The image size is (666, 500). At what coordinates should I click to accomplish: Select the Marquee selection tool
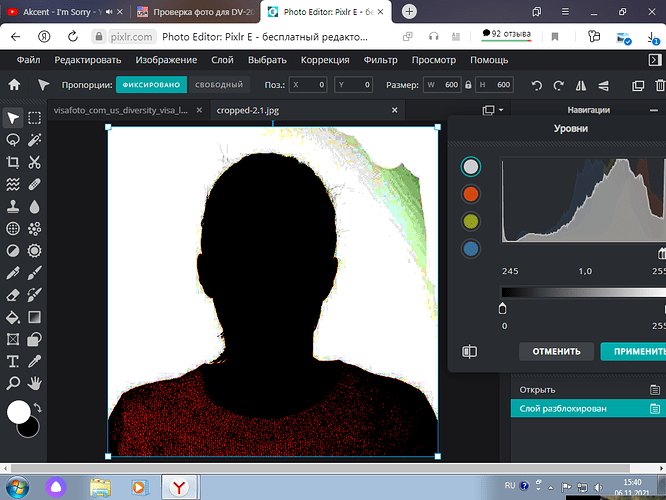pos(34,118)
